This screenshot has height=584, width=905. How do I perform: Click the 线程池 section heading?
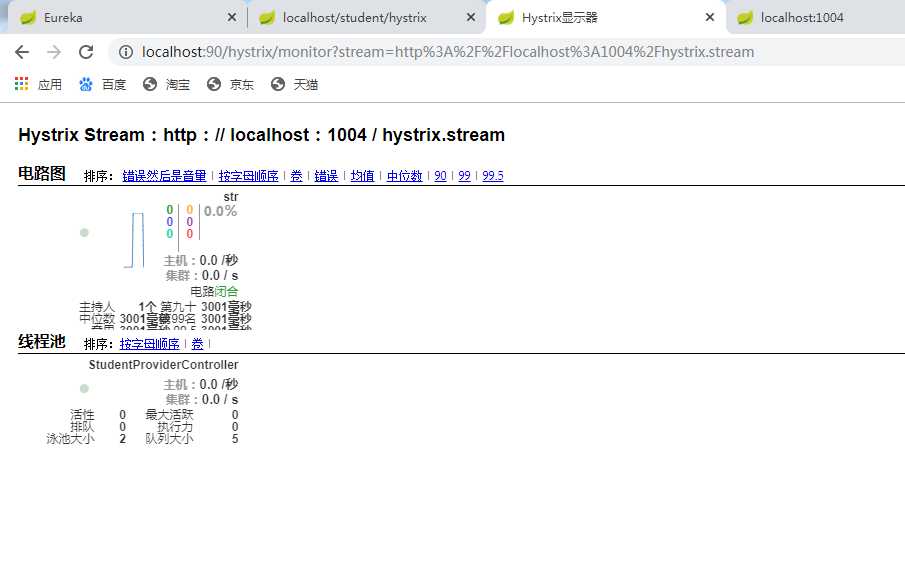[42, 342]
